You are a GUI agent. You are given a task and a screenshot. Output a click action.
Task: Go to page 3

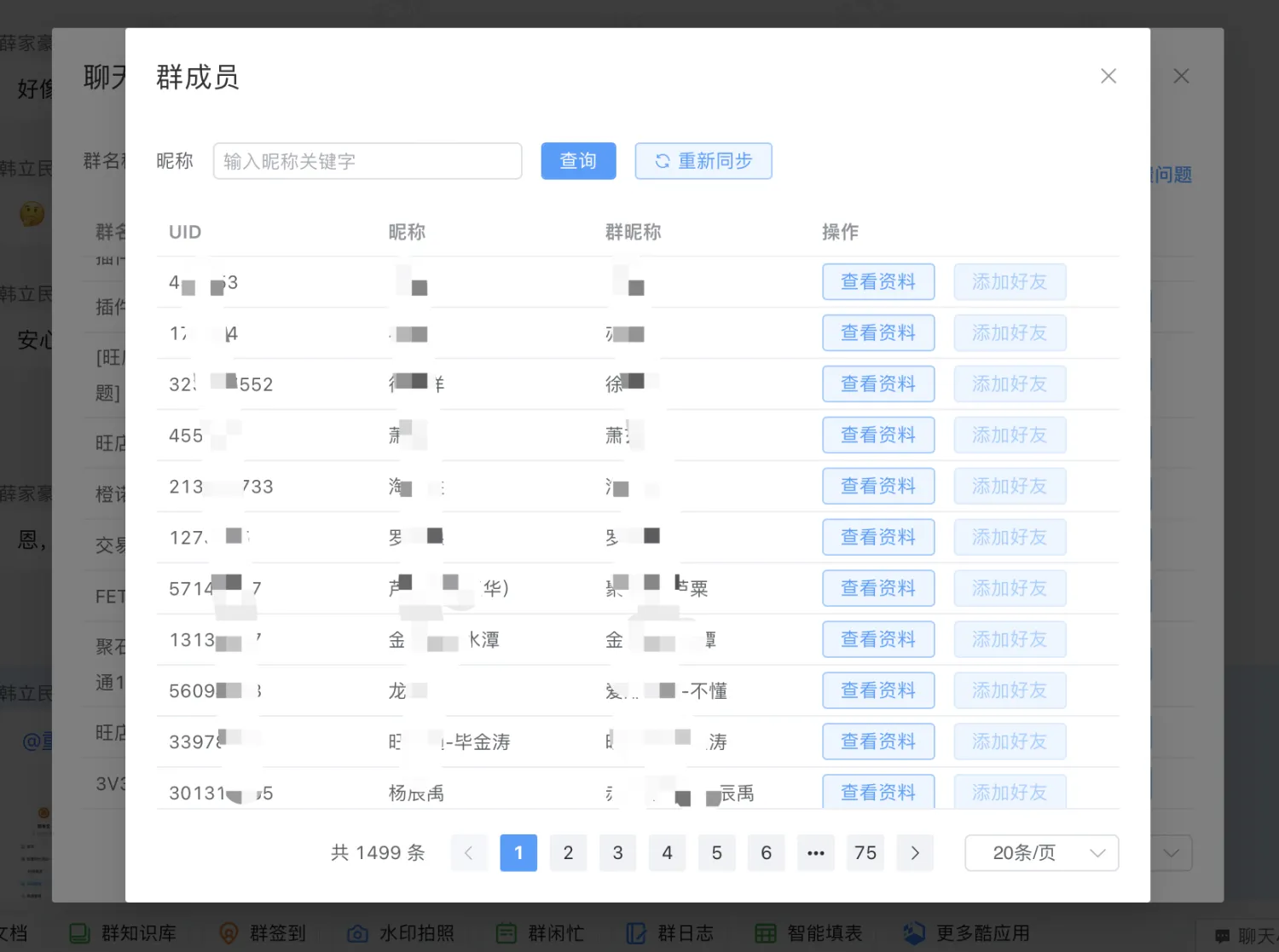coord(617,852)
